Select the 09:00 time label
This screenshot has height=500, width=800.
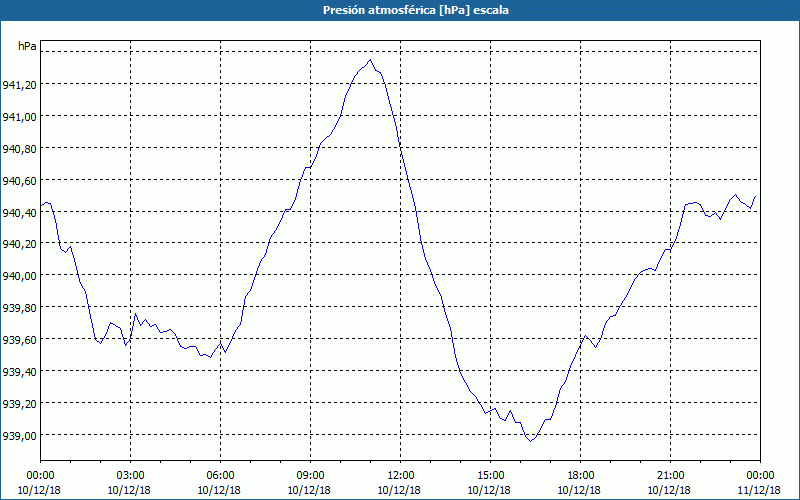coord(310,476)
